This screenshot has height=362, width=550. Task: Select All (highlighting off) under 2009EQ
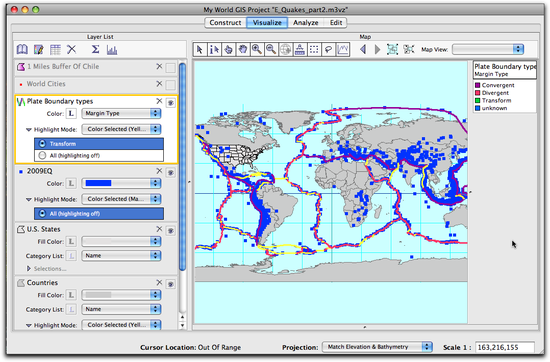pos(42,213)
